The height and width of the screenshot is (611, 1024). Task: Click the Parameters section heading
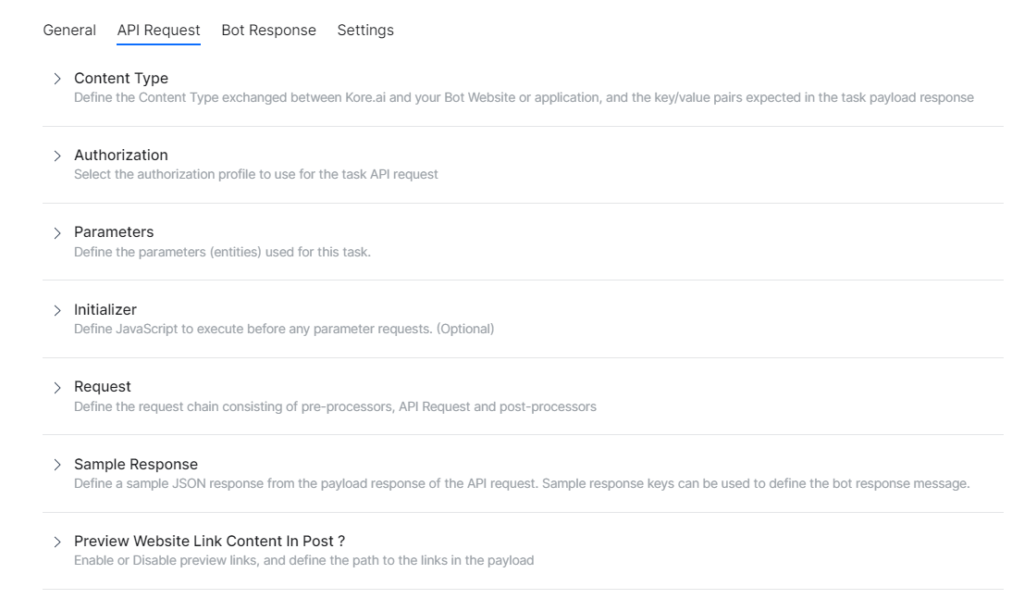point(114,232)
